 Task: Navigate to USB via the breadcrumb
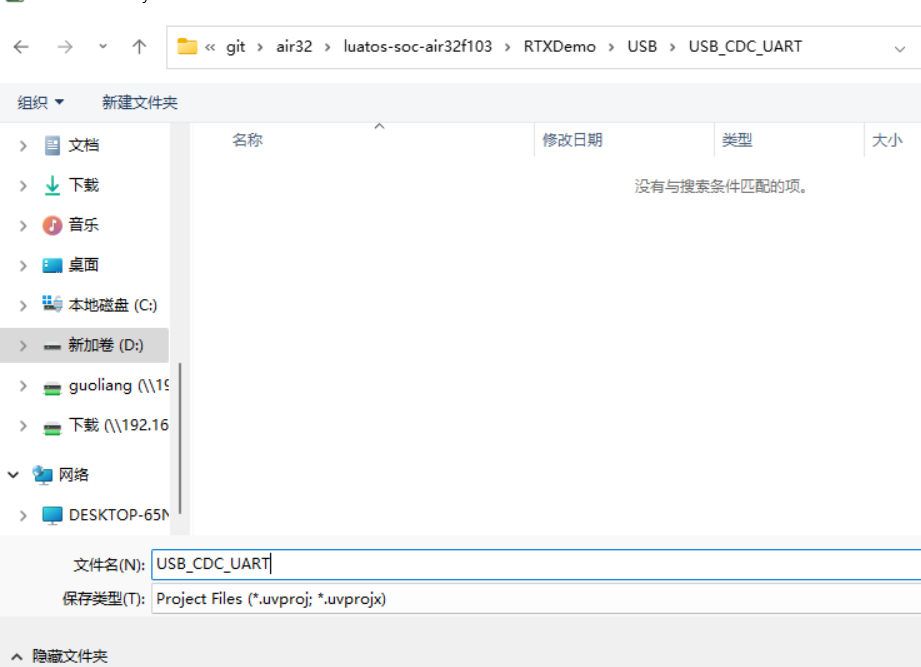pos(641,46)
